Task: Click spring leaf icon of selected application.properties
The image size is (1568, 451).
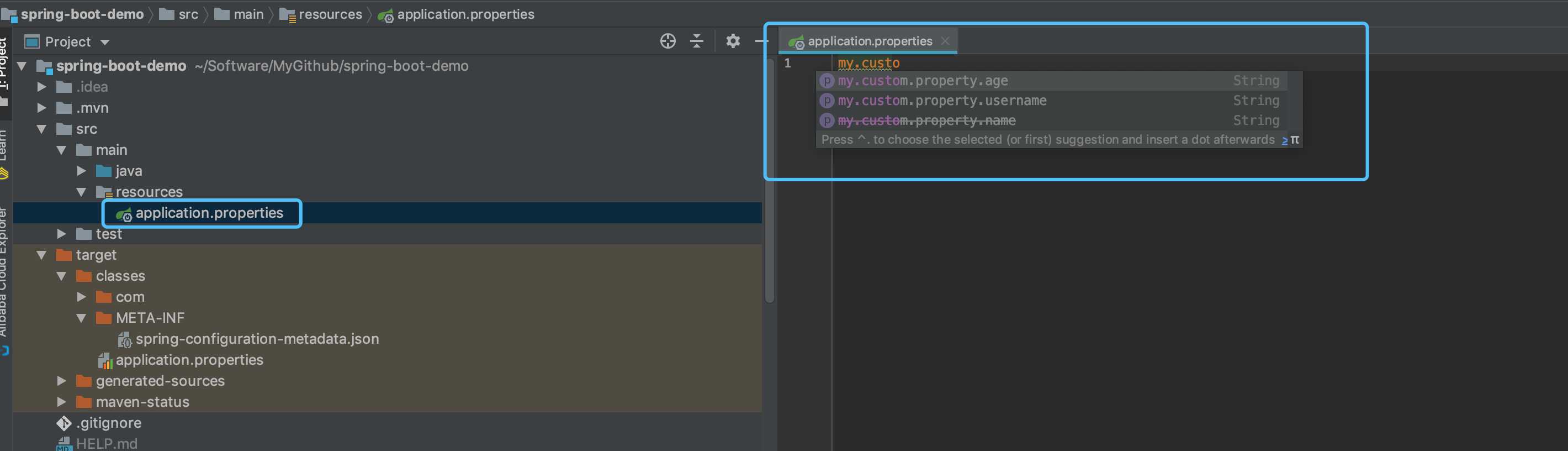Action: pos(124,214)
